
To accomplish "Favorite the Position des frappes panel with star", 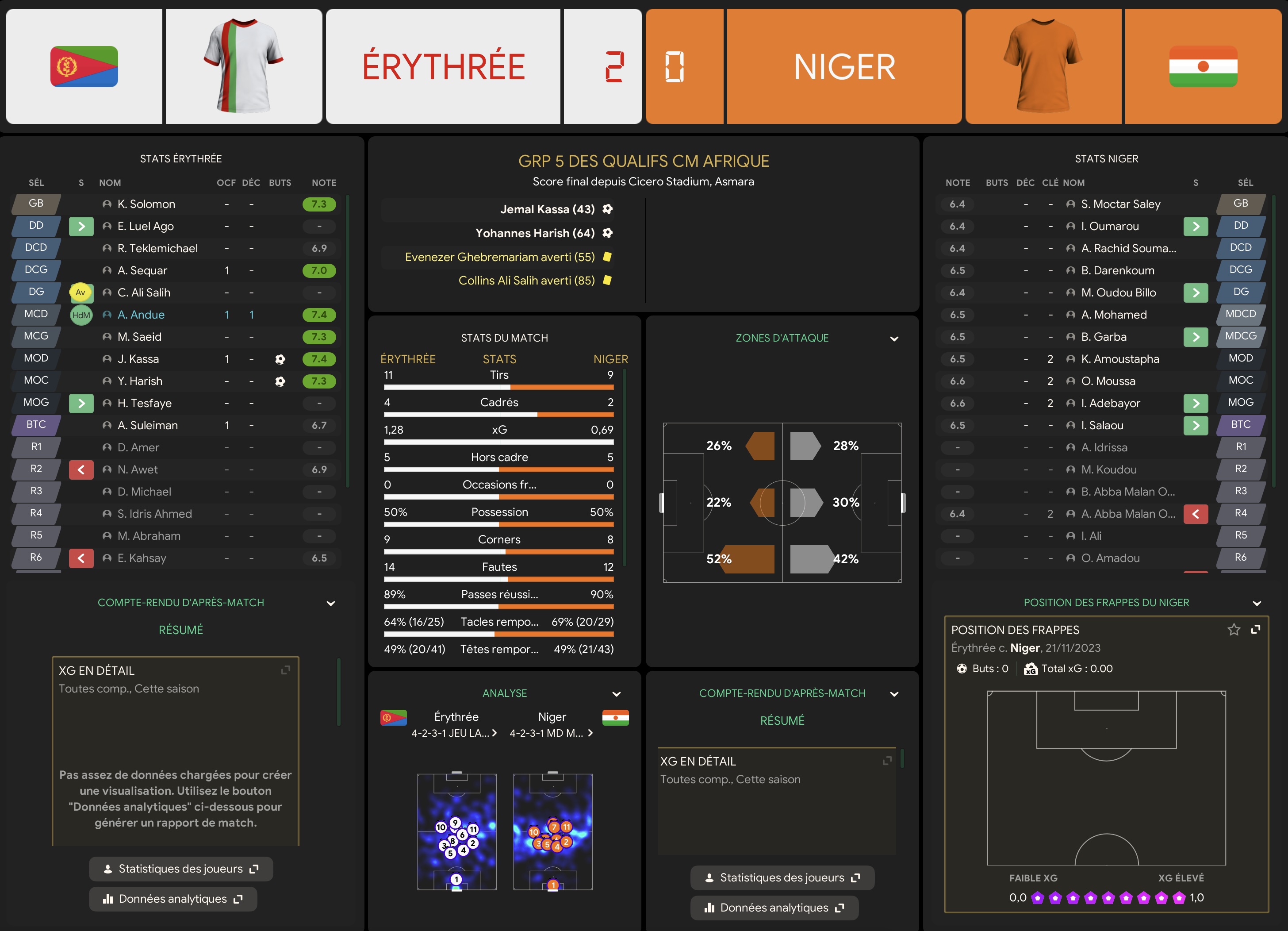I will [x=1234, y=629].
